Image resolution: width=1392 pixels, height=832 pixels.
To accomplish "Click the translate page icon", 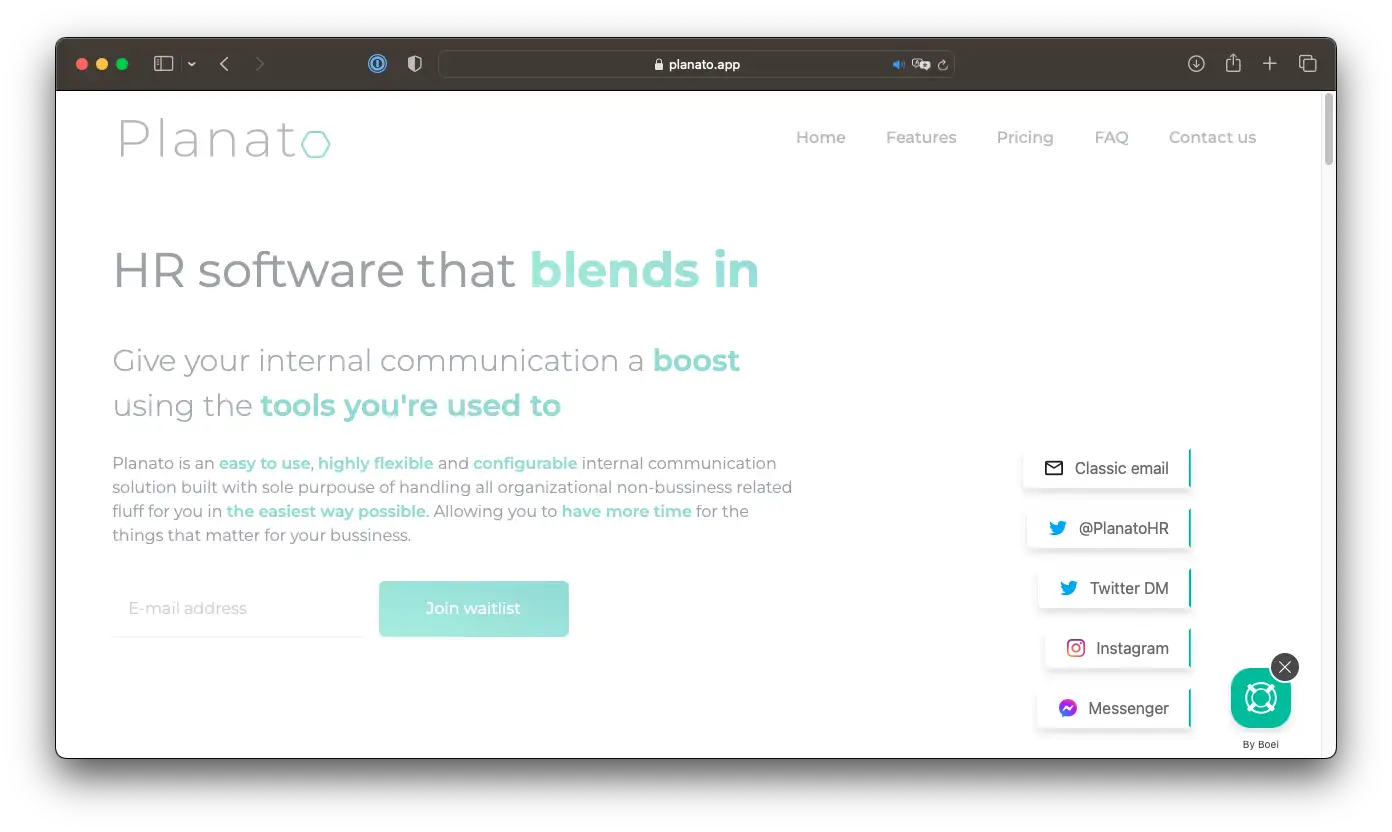I will pos(920,64).
